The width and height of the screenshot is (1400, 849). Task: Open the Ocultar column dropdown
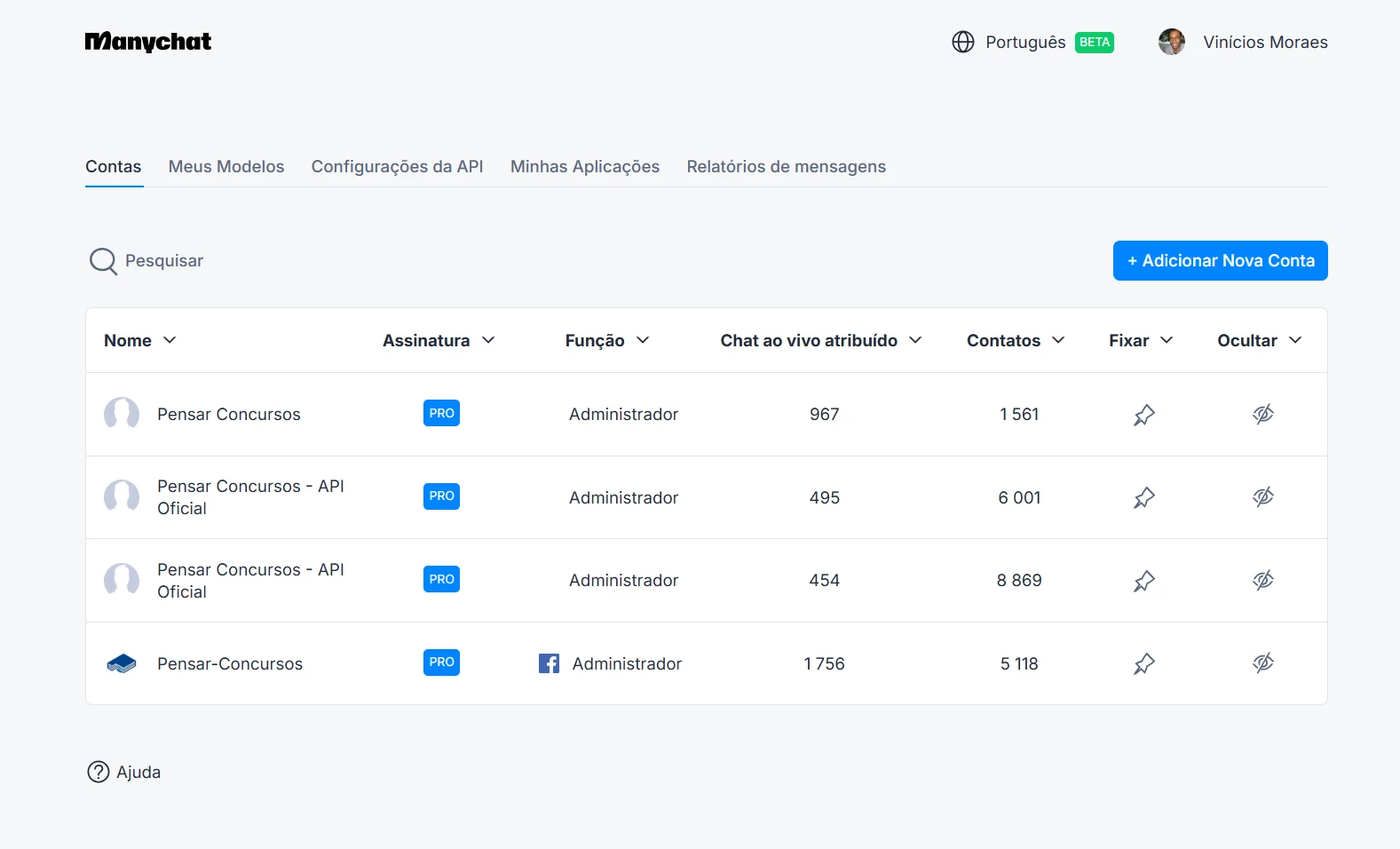click(x=1295, y=340)
